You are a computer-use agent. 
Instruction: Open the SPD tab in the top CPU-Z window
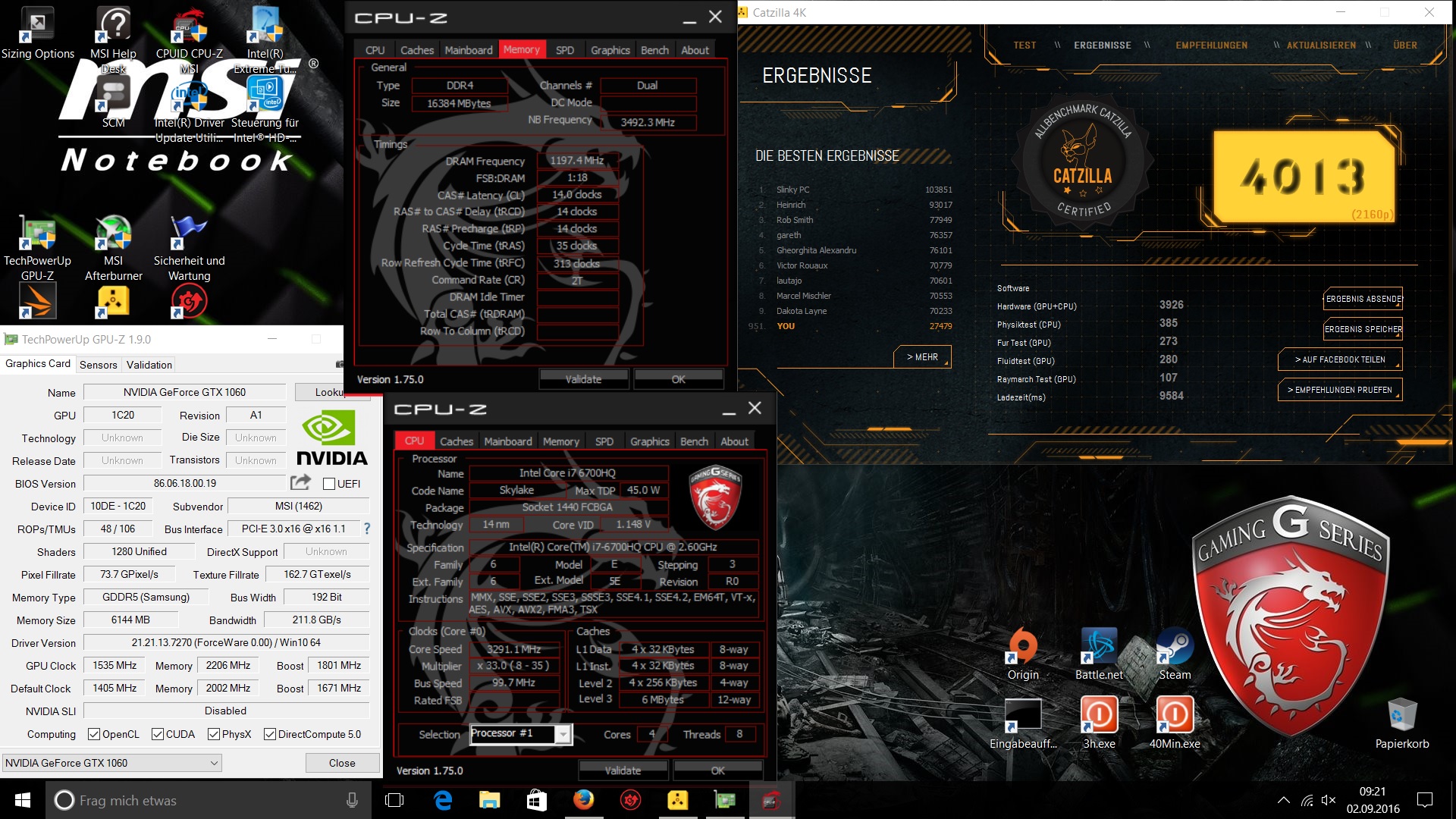pyautogui.click(x=565, y=50)
